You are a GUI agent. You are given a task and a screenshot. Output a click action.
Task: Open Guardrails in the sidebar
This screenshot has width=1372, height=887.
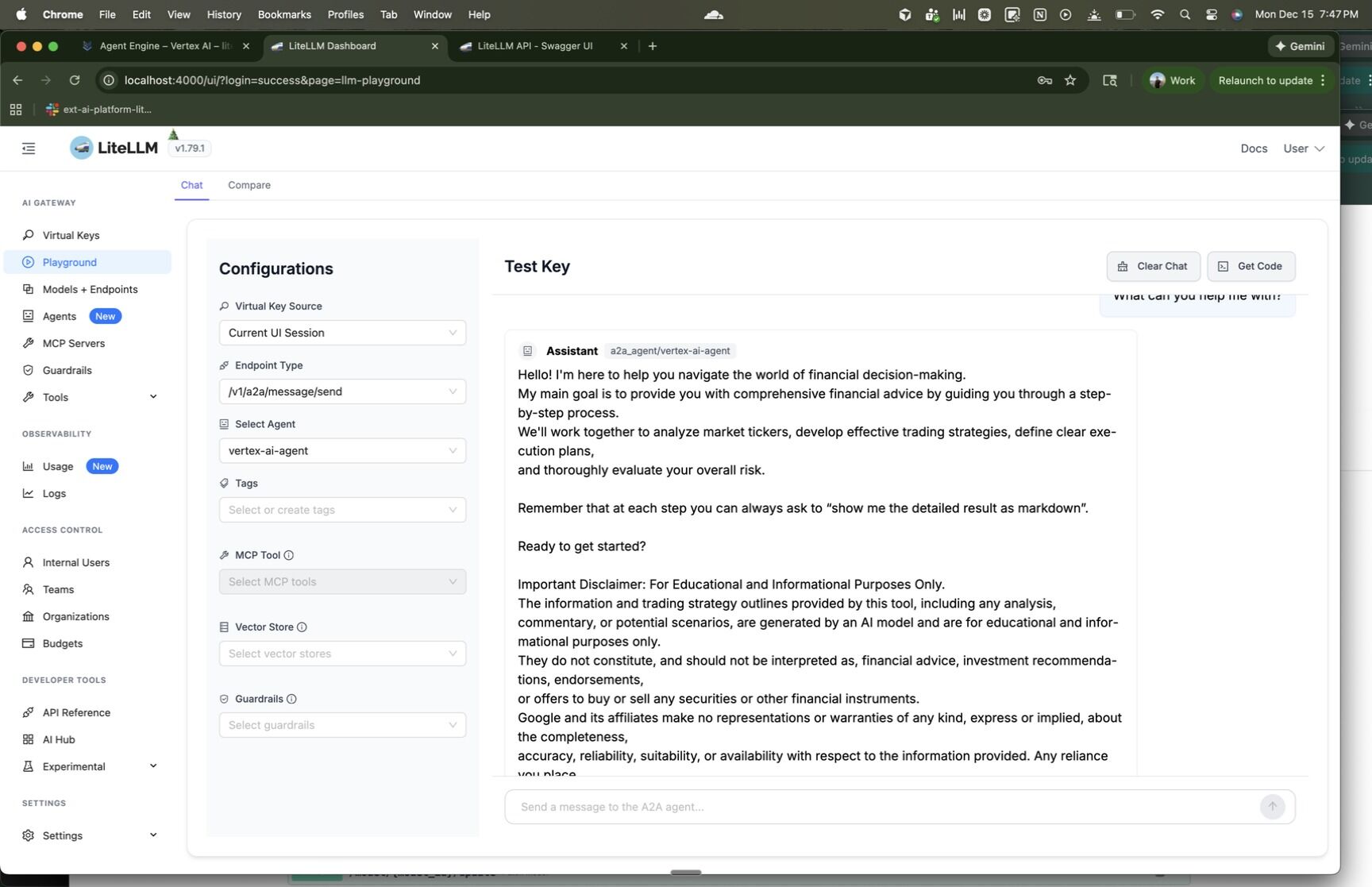[67, 370]
